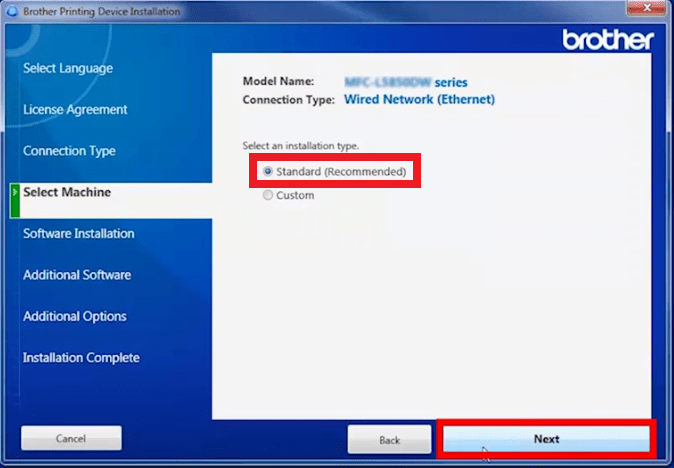Open the Installation Complete step
This screenshot has height=468, width=674.
coord(81,358)
